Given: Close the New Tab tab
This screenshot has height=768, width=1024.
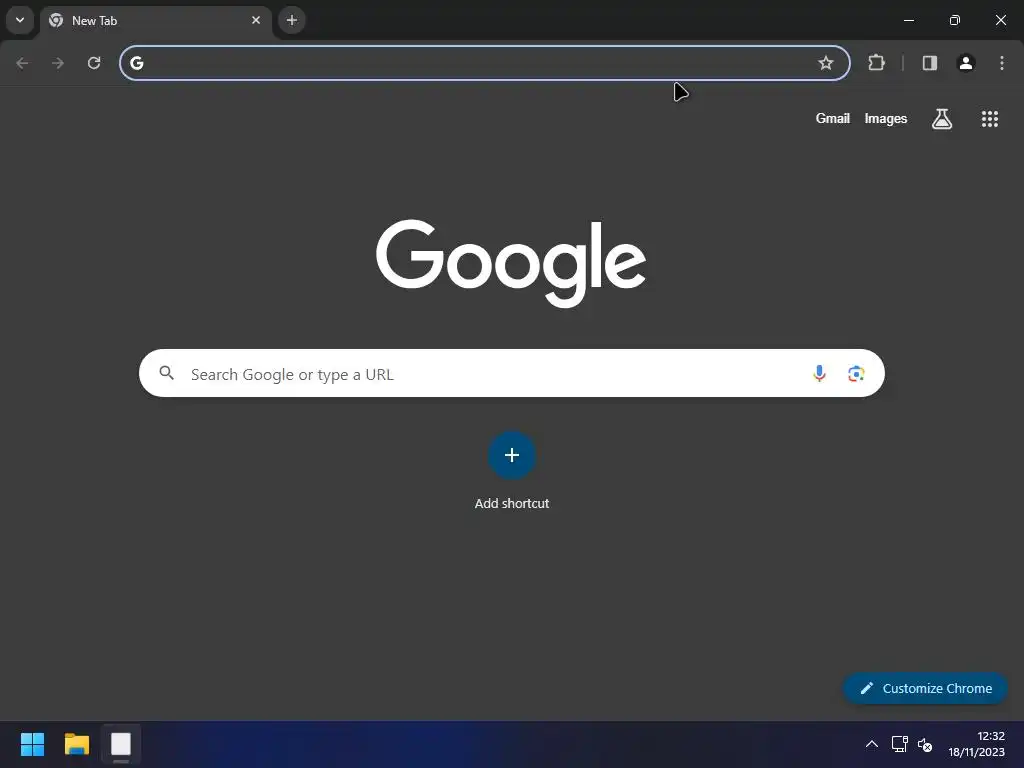Looking at the screenshot, I should pos(256,20).
